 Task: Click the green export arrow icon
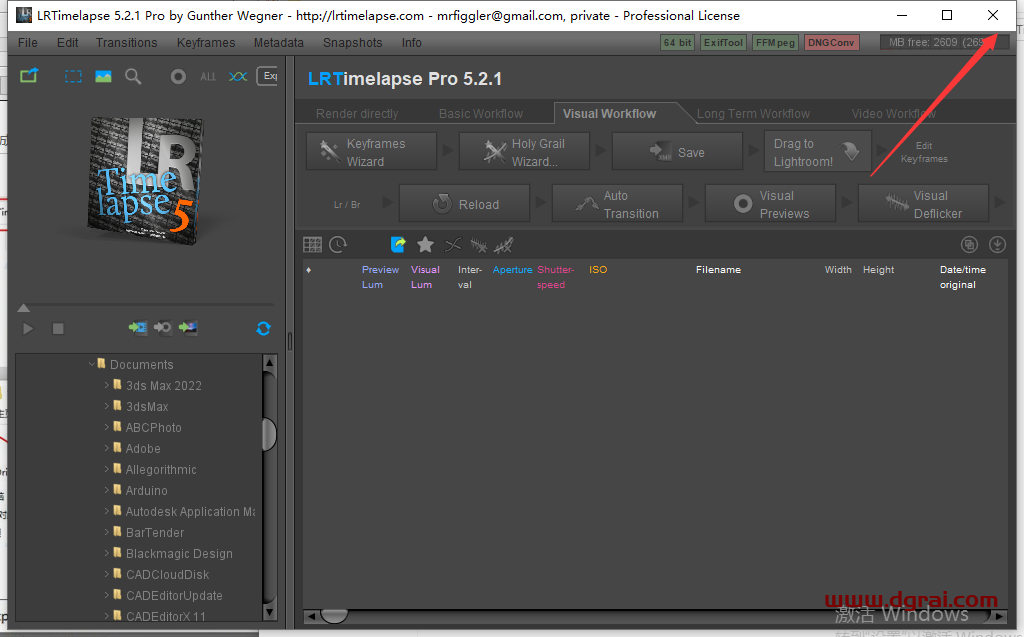29,76
